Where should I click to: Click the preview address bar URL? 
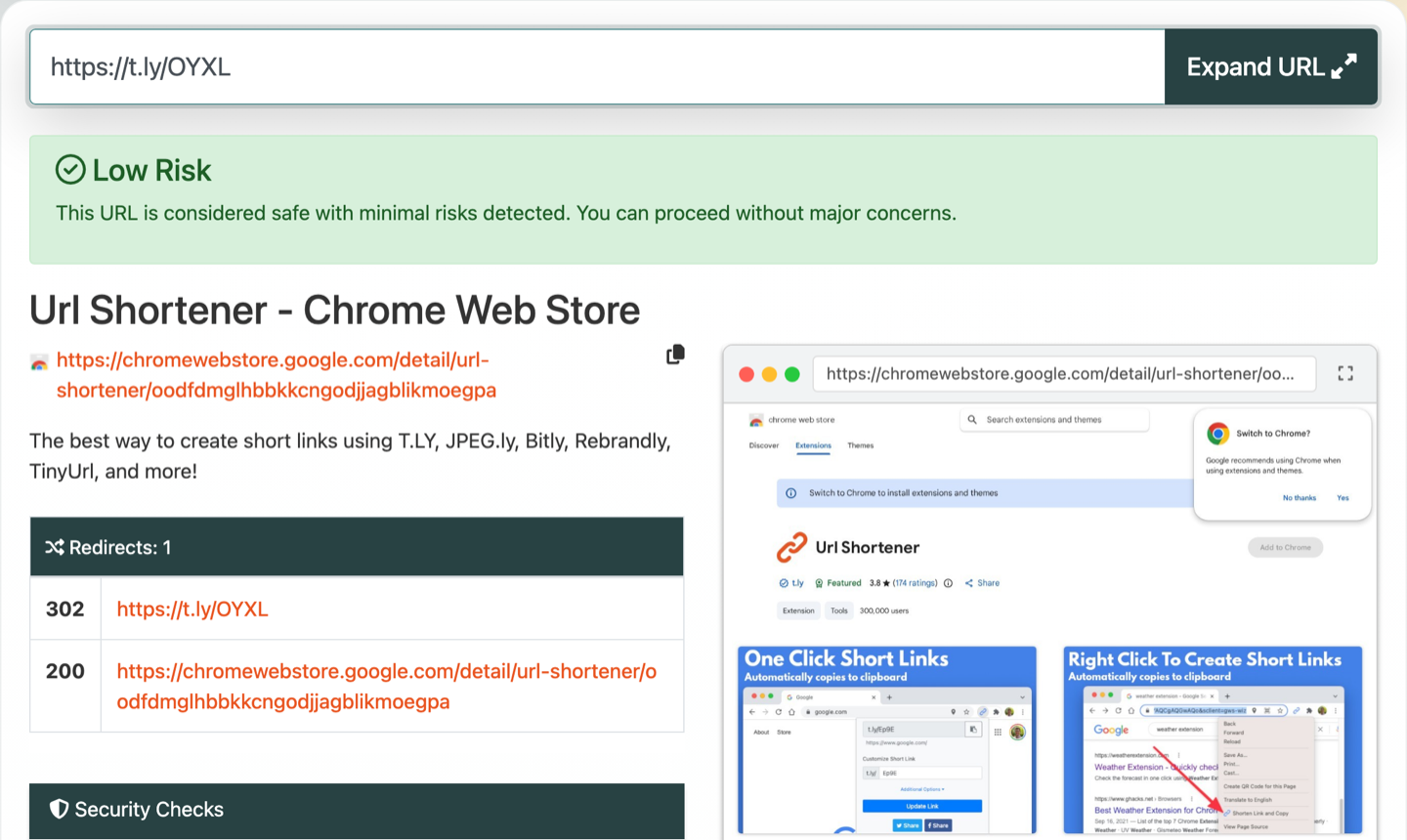coord(1064,373)
